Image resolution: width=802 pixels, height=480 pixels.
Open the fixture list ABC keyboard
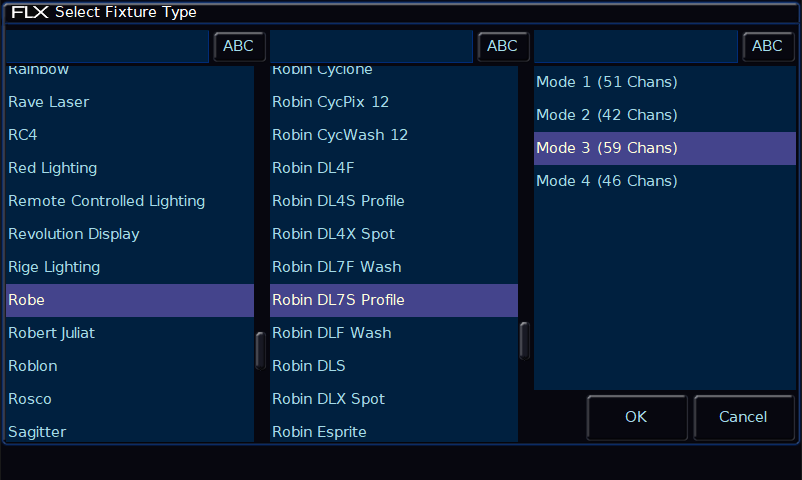[x=503, y=46]
